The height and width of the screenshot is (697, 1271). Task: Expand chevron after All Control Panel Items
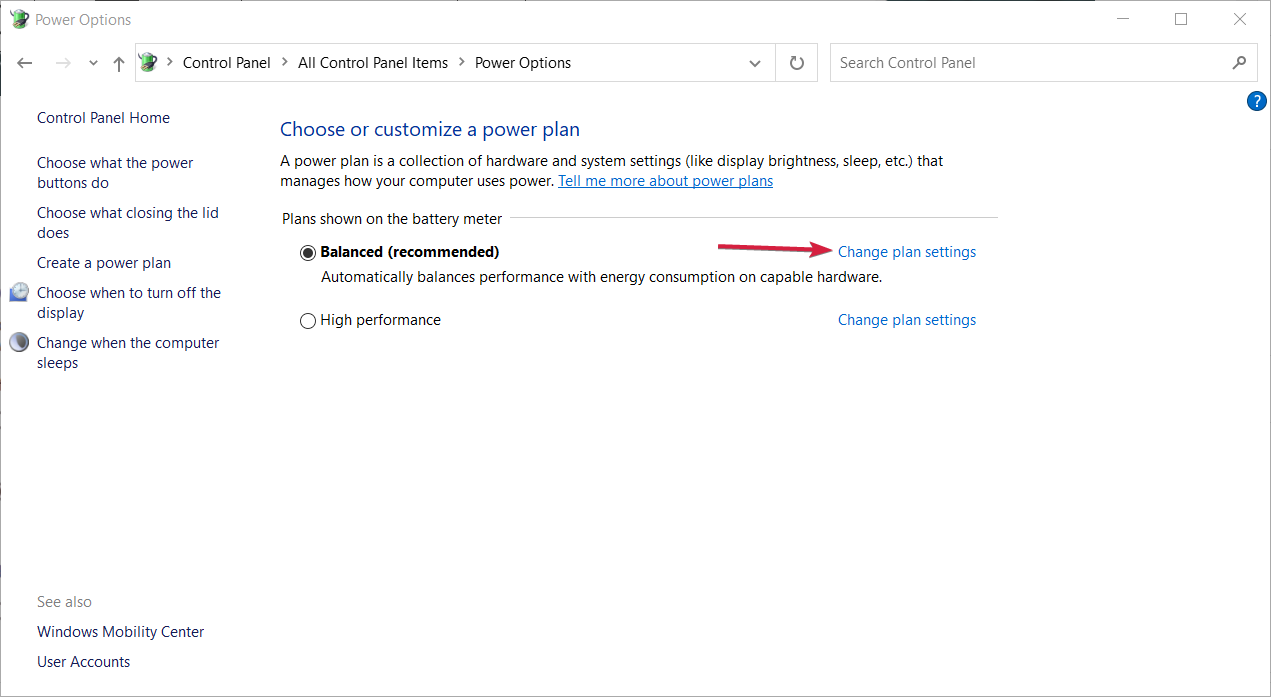462,63
